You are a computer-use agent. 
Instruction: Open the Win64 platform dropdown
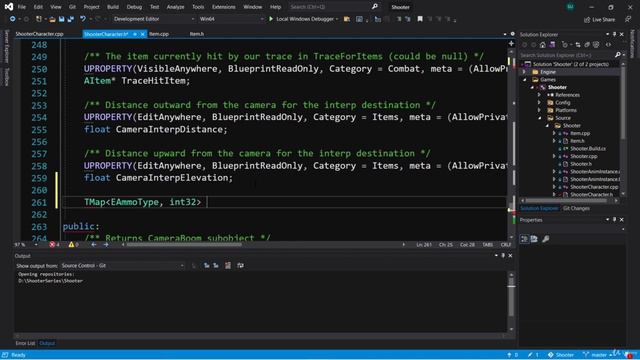coord(231,19)
